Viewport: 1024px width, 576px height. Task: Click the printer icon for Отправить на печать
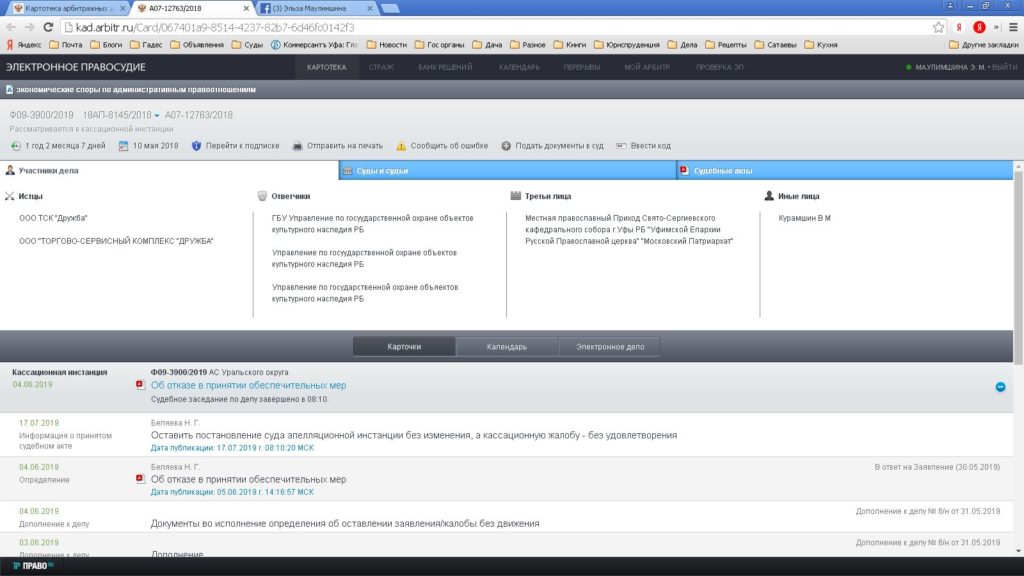click(x=297, y=146)
